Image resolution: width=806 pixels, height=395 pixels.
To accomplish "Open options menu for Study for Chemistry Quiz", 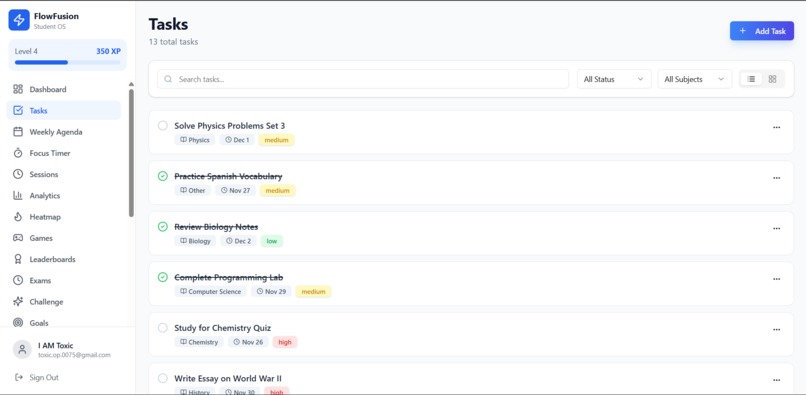I will 776,329.
